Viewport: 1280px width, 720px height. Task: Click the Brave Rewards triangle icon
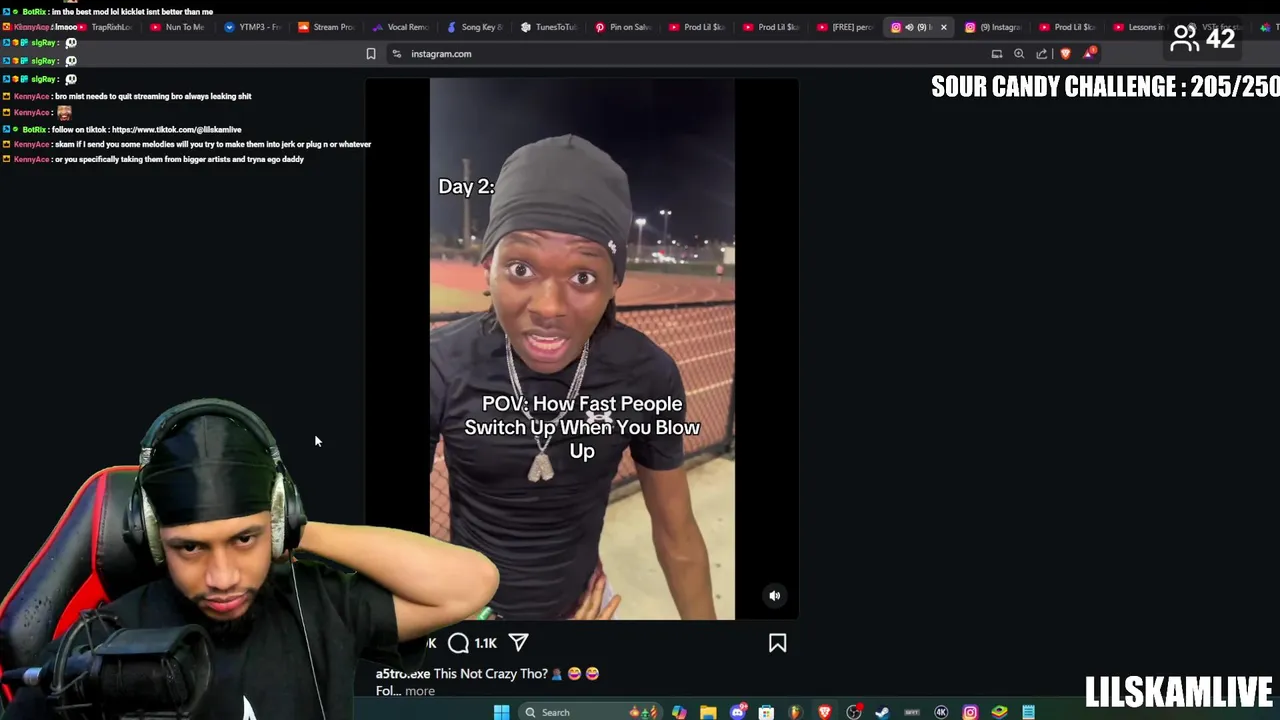tap(1088, 54)
